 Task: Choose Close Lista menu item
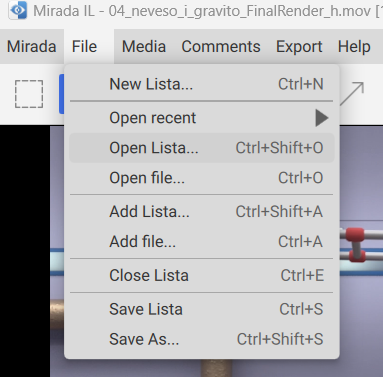202,276
